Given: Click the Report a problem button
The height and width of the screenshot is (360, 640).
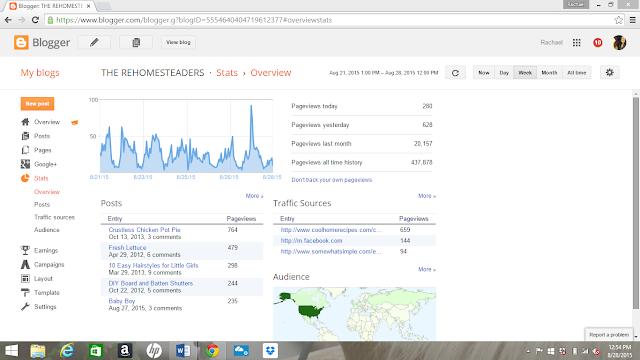Looking at the screenshot, I should 609,335.
